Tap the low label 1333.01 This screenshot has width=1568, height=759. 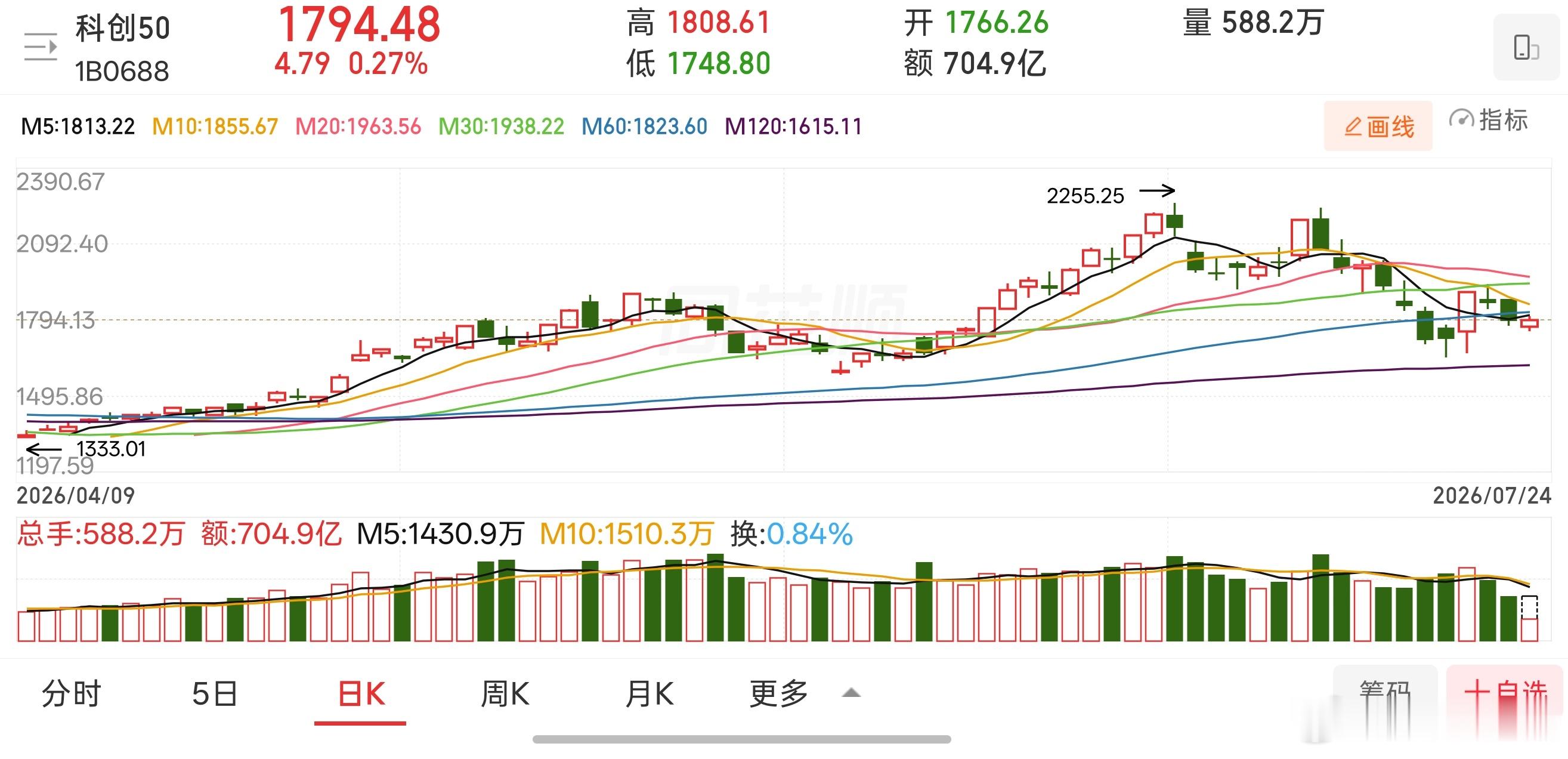[111, 449]
